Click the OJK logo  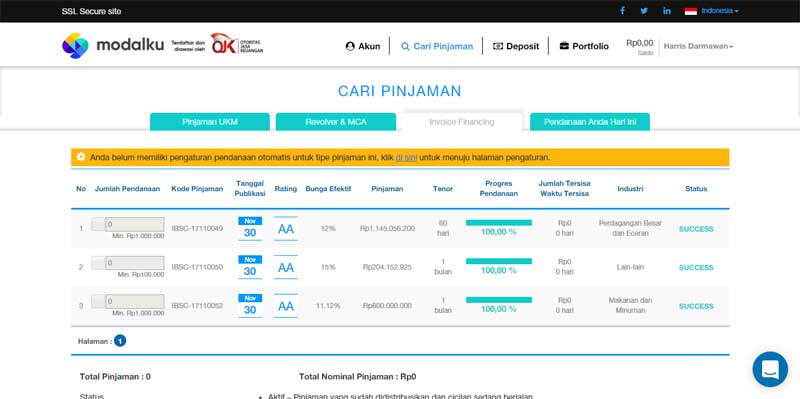237,44
